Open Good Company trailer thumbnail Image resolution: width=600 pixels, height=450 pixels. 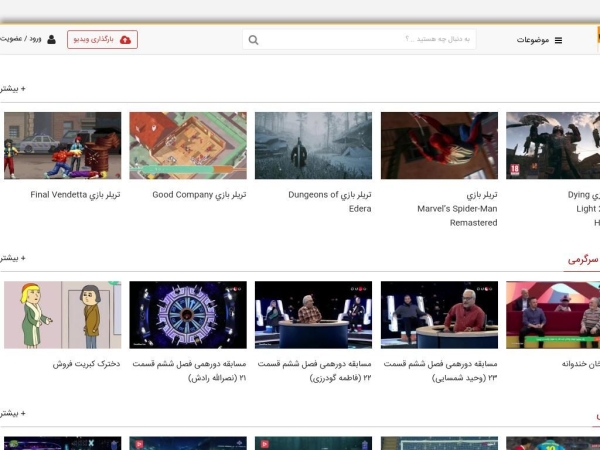point(188,145)
